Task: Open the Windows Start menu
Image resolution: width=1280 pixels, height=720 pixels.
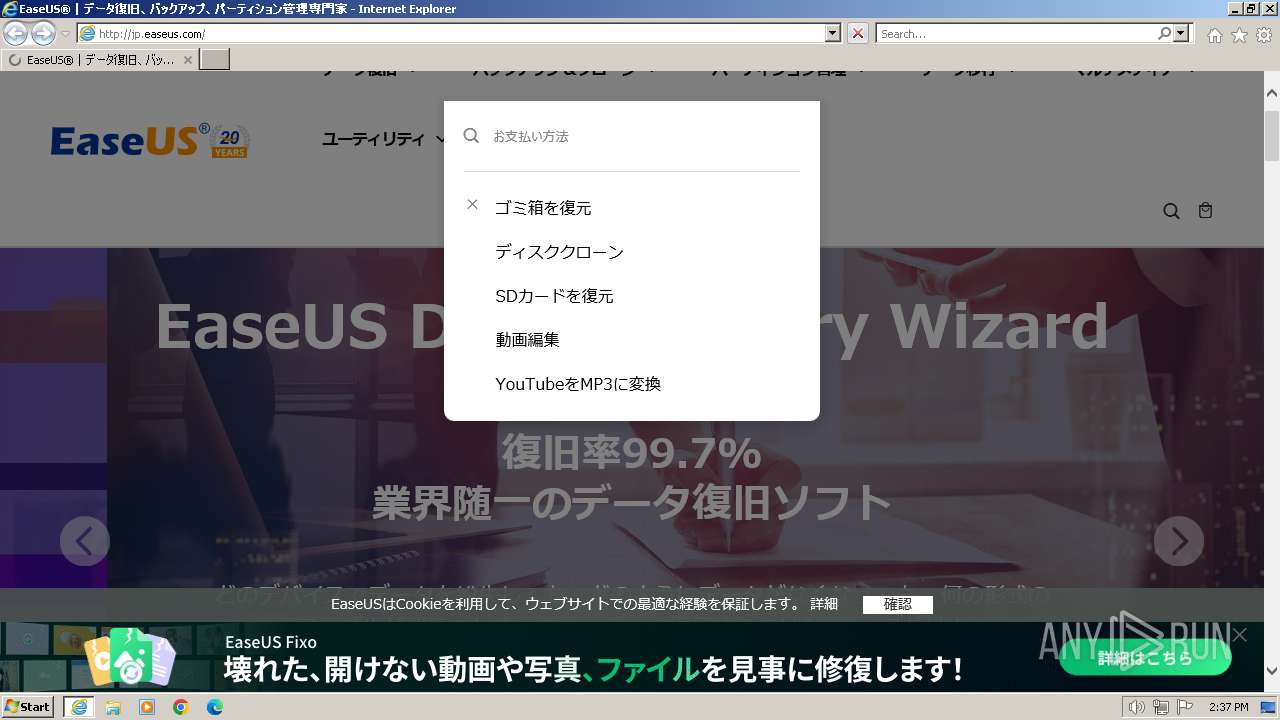Action: click(27, 707)
